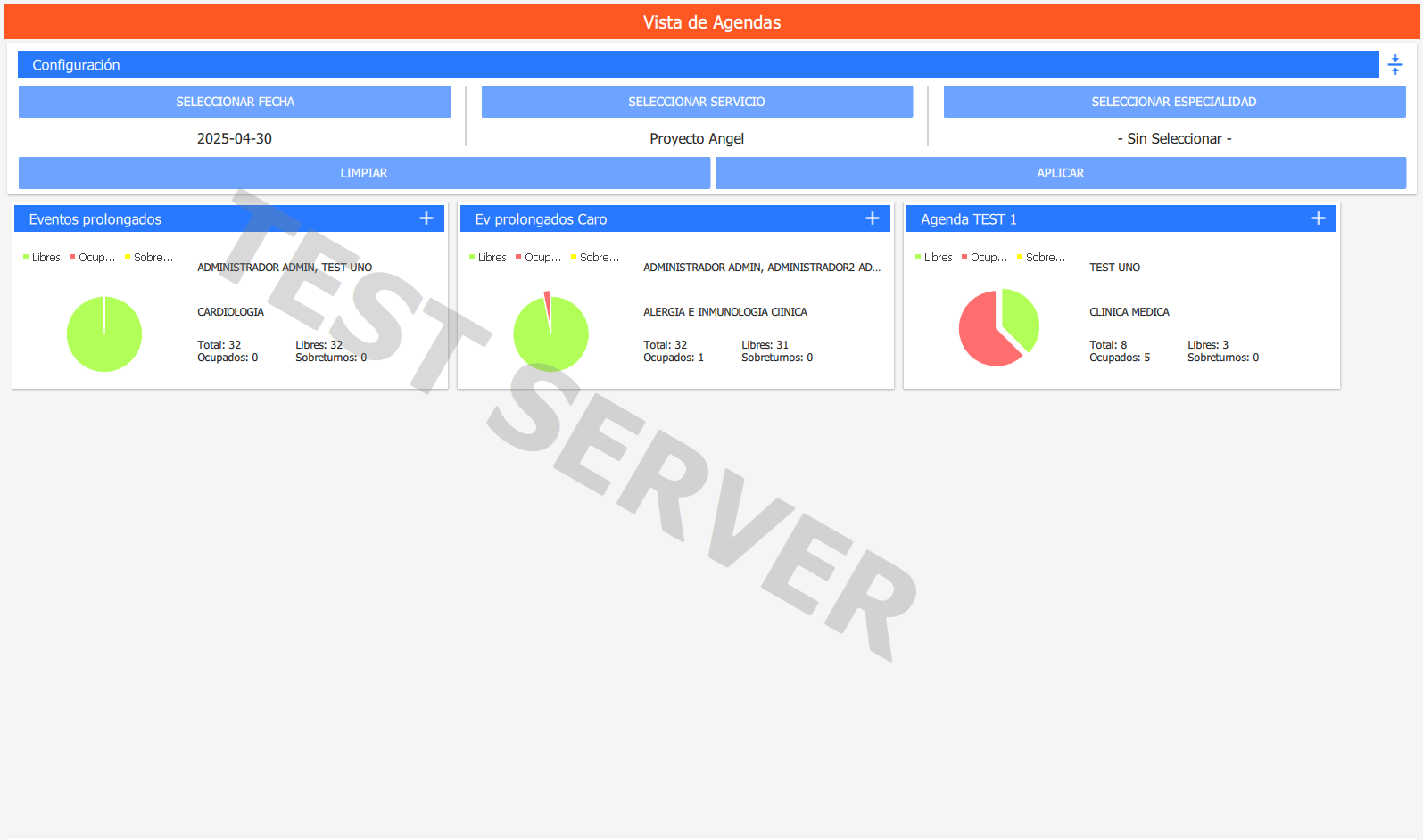
Task: Click plus icon on Agenda TEST 1
Action: point(1319,218)
